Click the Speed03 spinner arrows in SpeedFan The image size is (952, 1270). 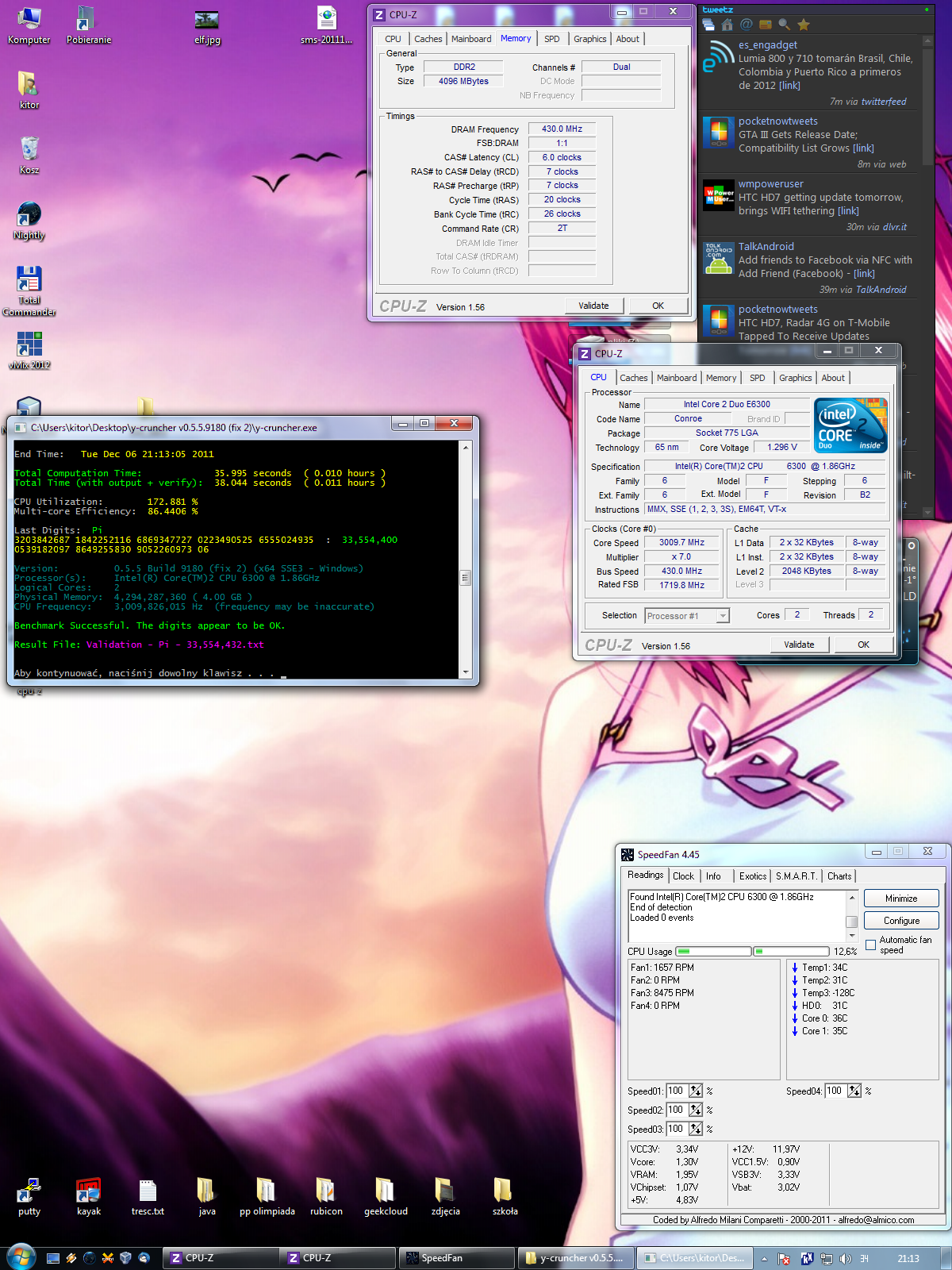coord(696,1129)
